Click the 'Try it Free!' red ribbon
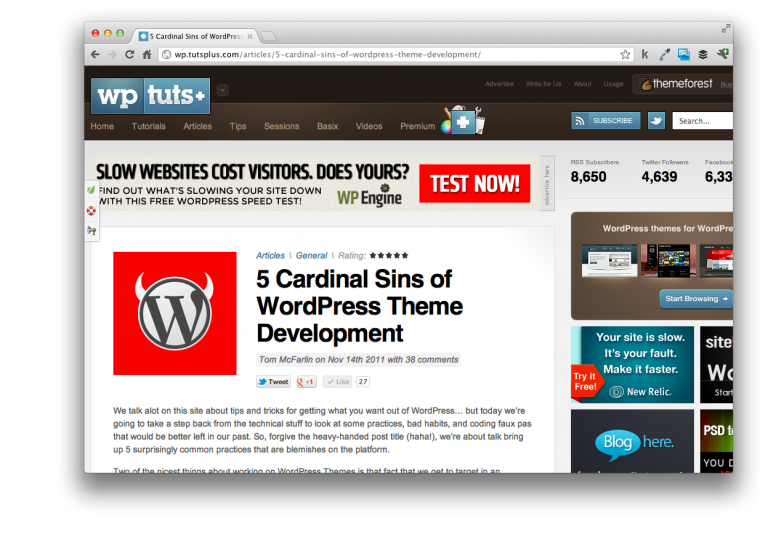Image resolution: width=768 pixels, height=543 pixels. coord(585,382)
